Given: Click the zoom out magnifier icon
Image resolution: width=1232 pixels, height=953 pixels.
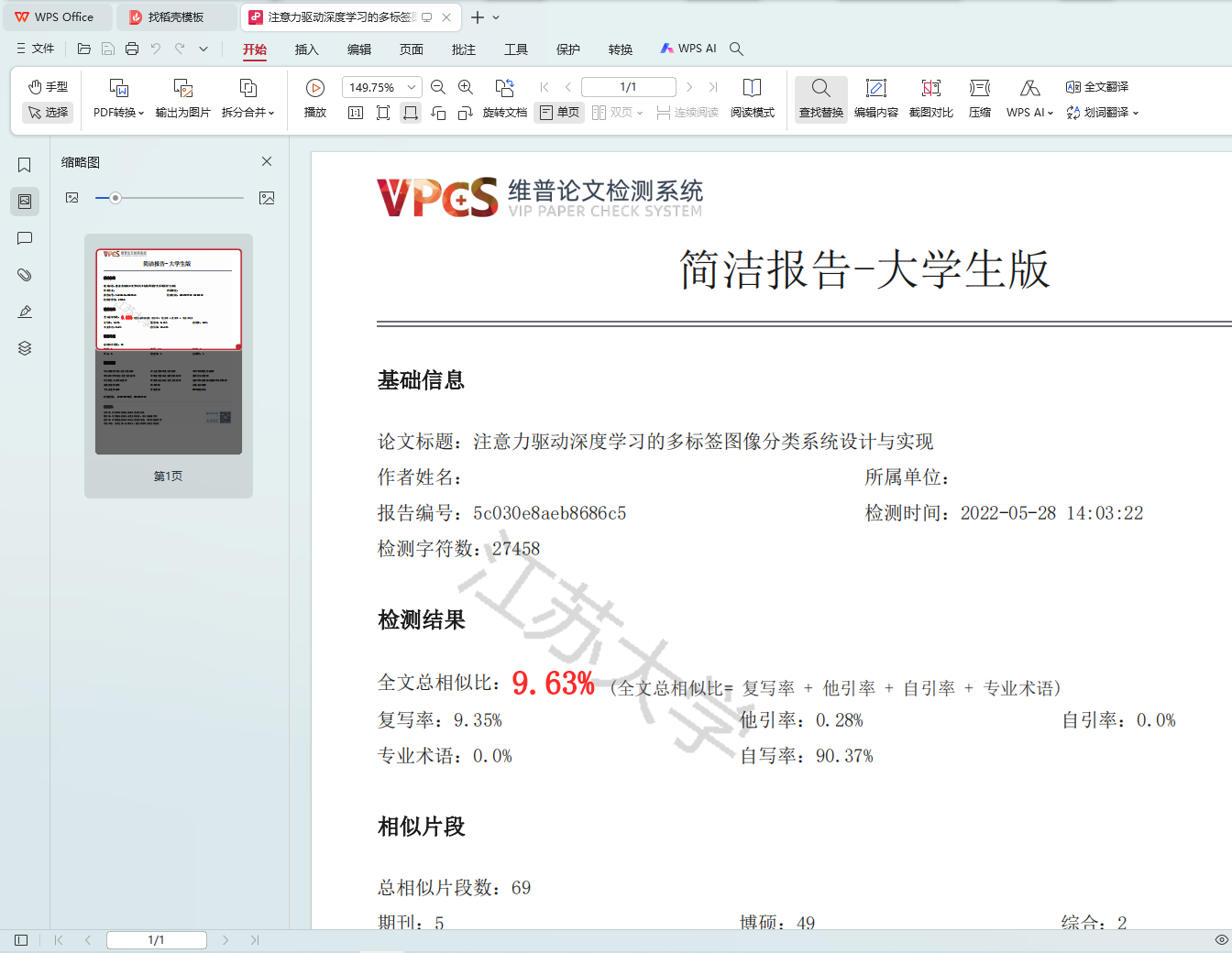Looking at the screenshot, I should (438, 87).
